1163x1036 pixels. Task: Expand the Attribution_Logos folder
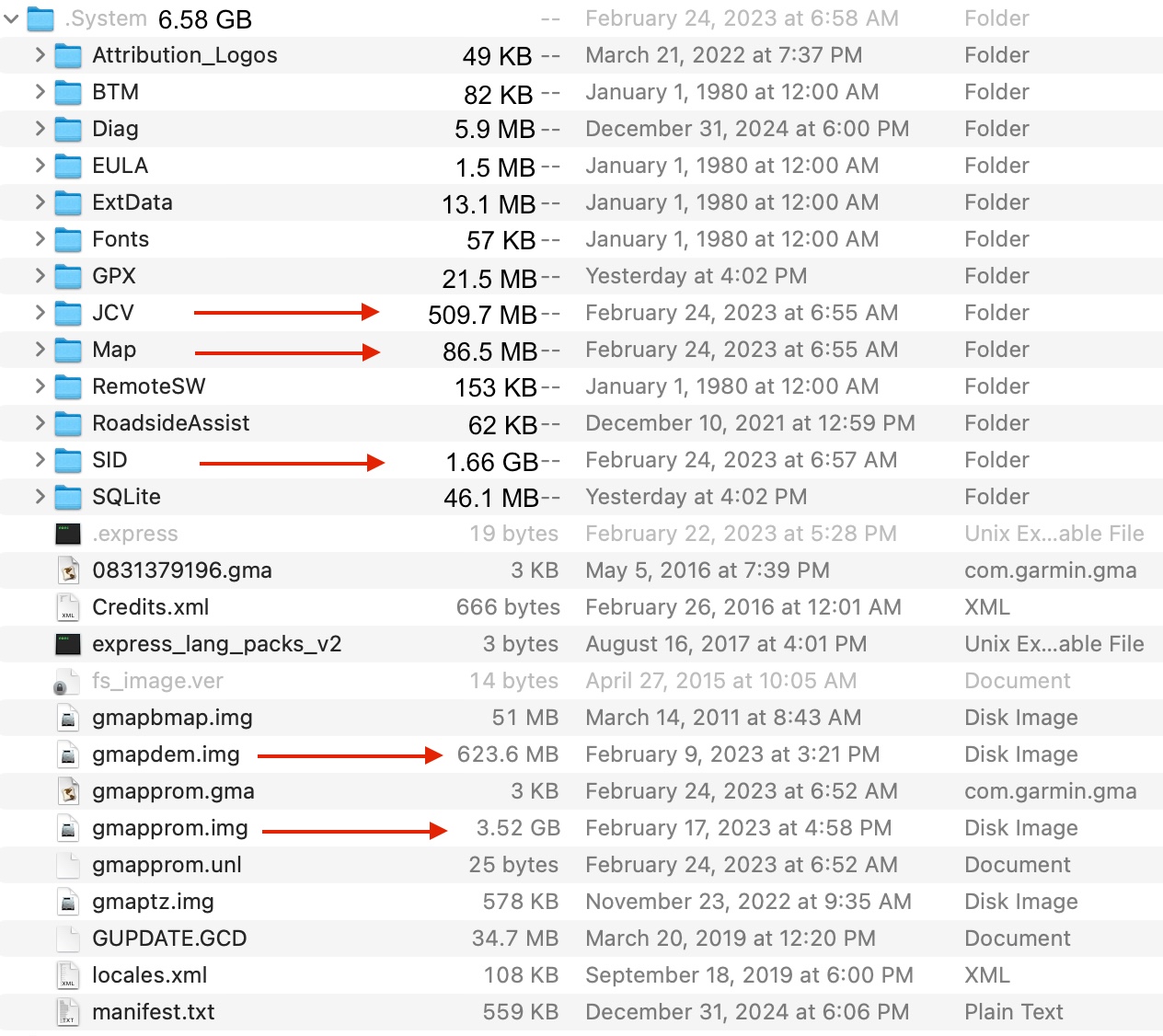[x=40, y=55]
